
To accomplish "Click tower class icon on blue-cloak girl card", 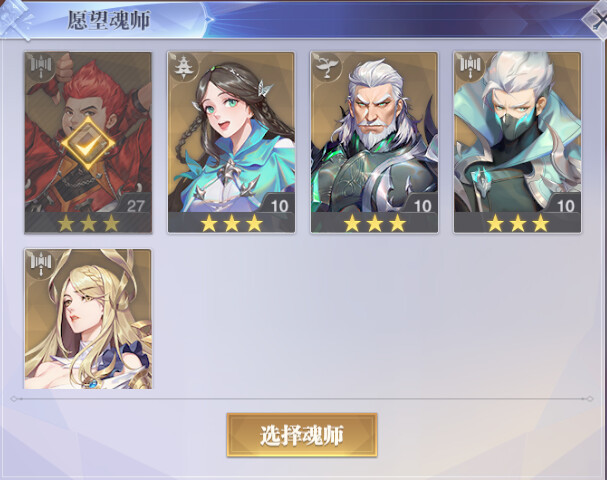I will [x=183, y=67].
